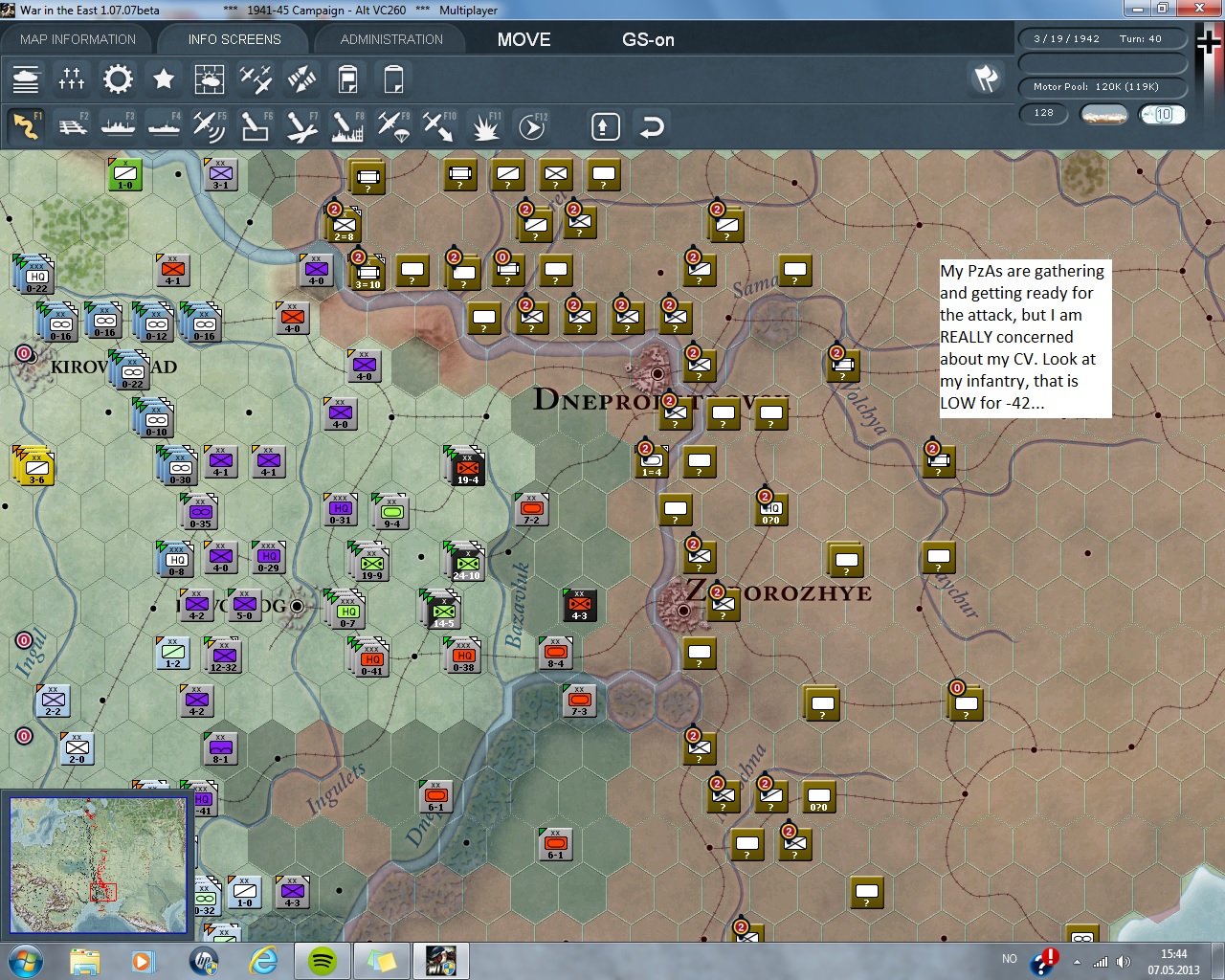The width and height of the screenshot is (1225, 980).
Task: Click the Motor Pool 120K readout
Action: pos(1102,87)
